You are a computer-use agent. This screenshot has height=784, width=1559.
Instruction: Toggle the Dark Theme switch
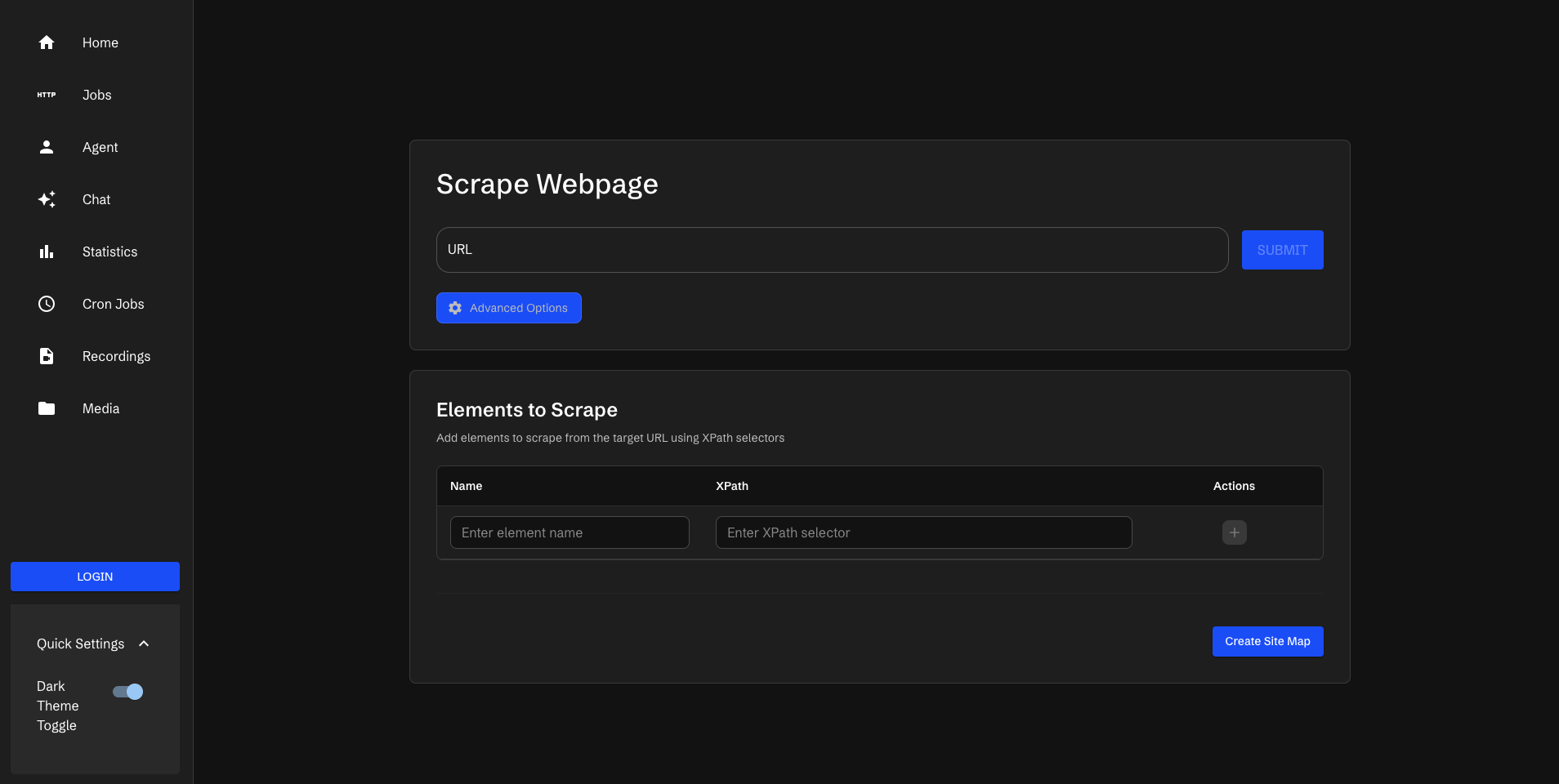point(128,692)
